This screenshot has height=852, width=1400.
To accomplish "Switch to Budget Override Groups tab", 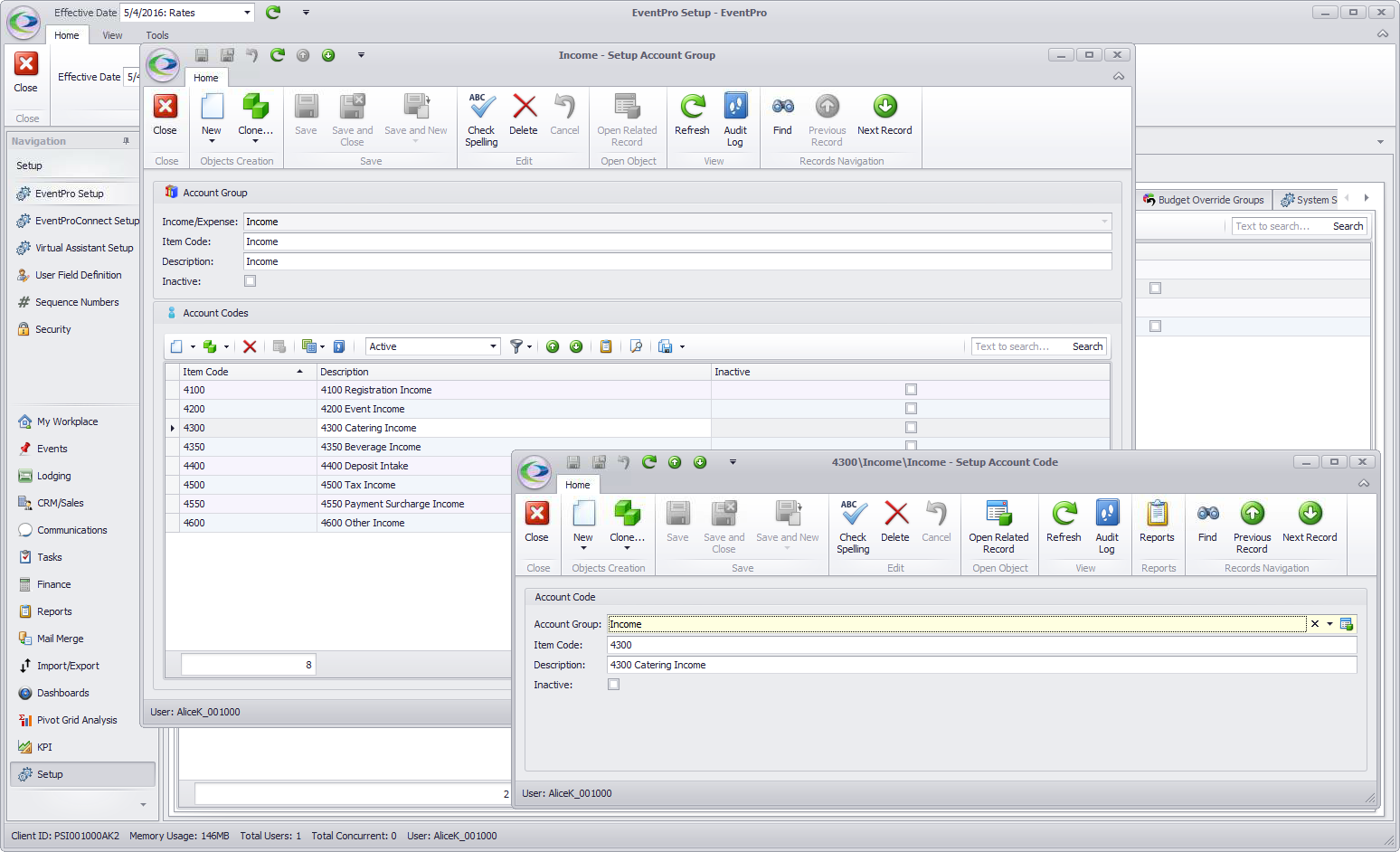I will coord(1204,200).
